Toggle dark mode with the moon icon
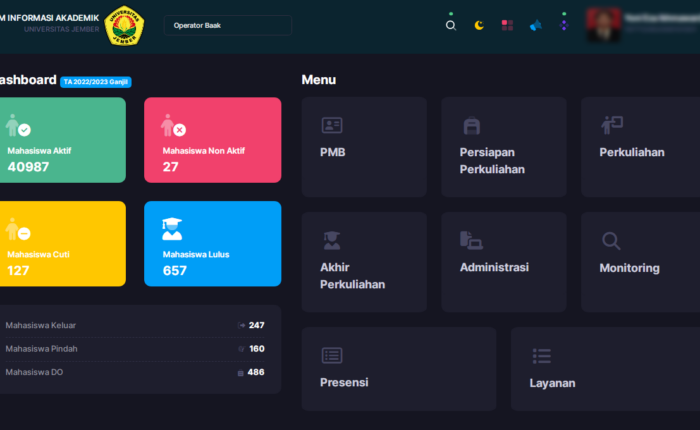The height and width of the screenshot is (430, 700). [x=479, y=25]
